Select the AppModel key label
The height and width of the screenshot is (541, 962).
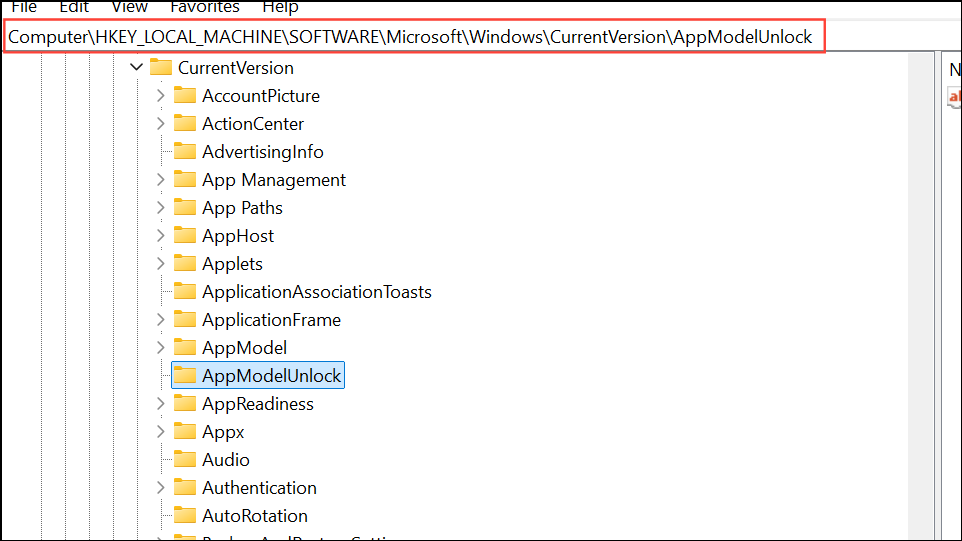click(x=244, y=348)
